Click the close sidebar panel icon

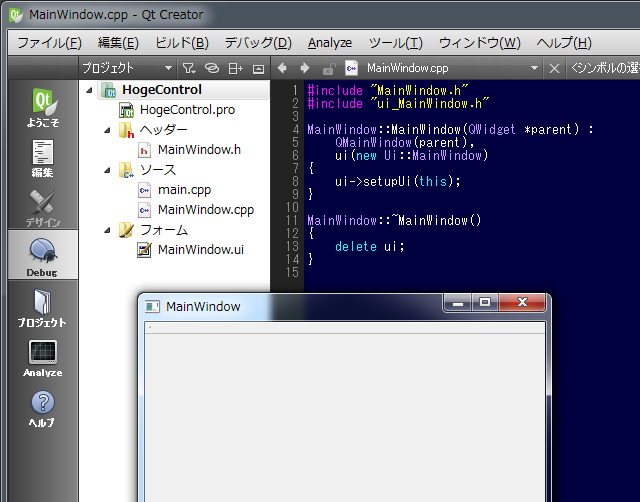coord(258,69)
